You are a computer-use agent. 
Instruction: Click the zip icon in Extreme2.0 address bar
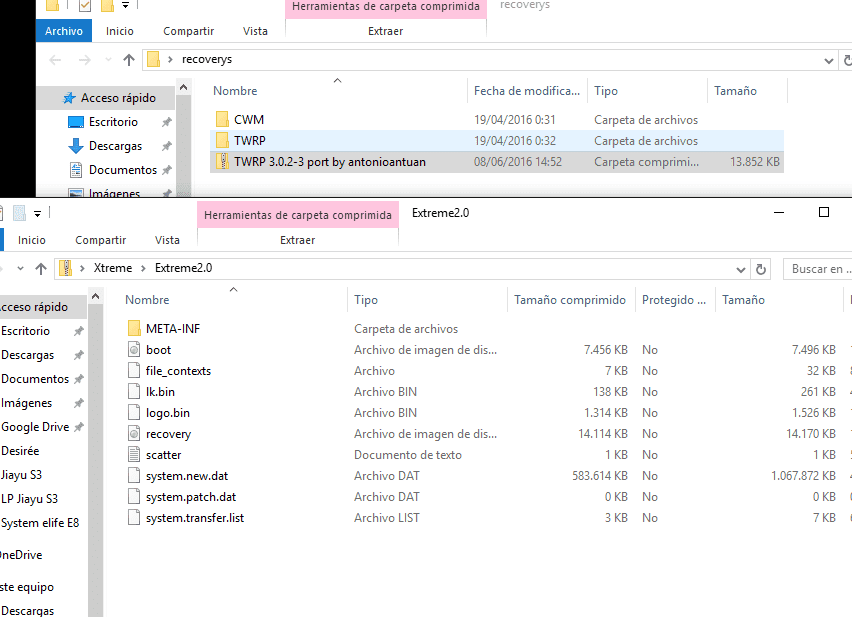point(66,268)
